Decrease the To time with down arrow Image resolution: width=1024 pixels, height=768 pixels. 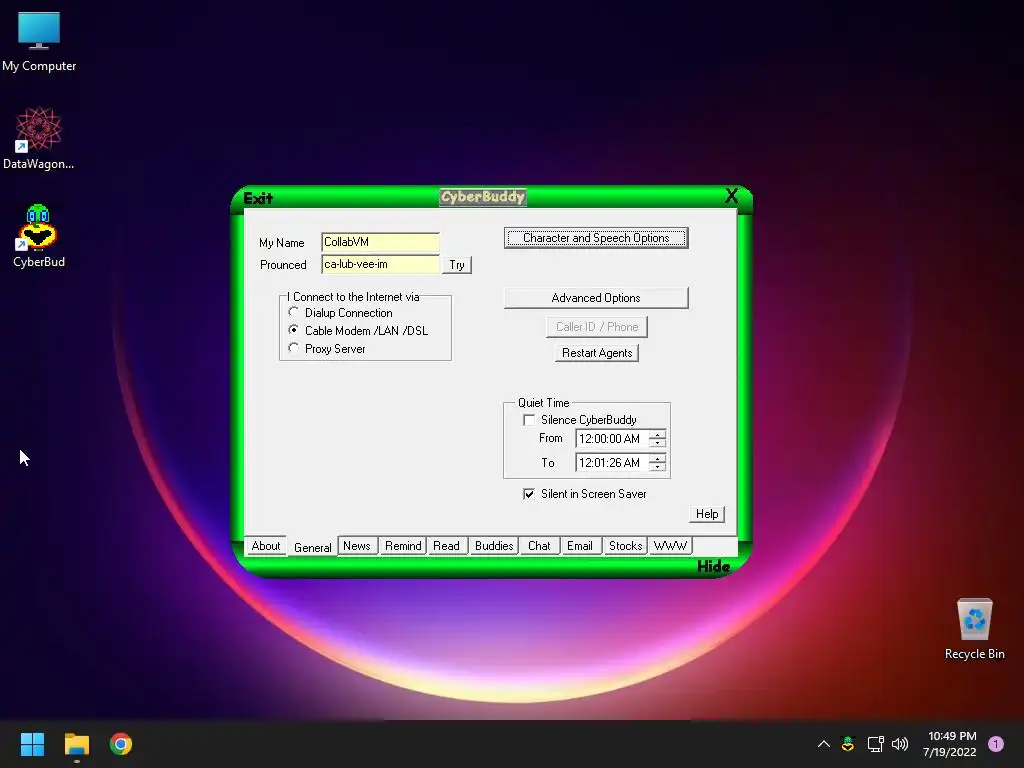[x=658, y=468]
